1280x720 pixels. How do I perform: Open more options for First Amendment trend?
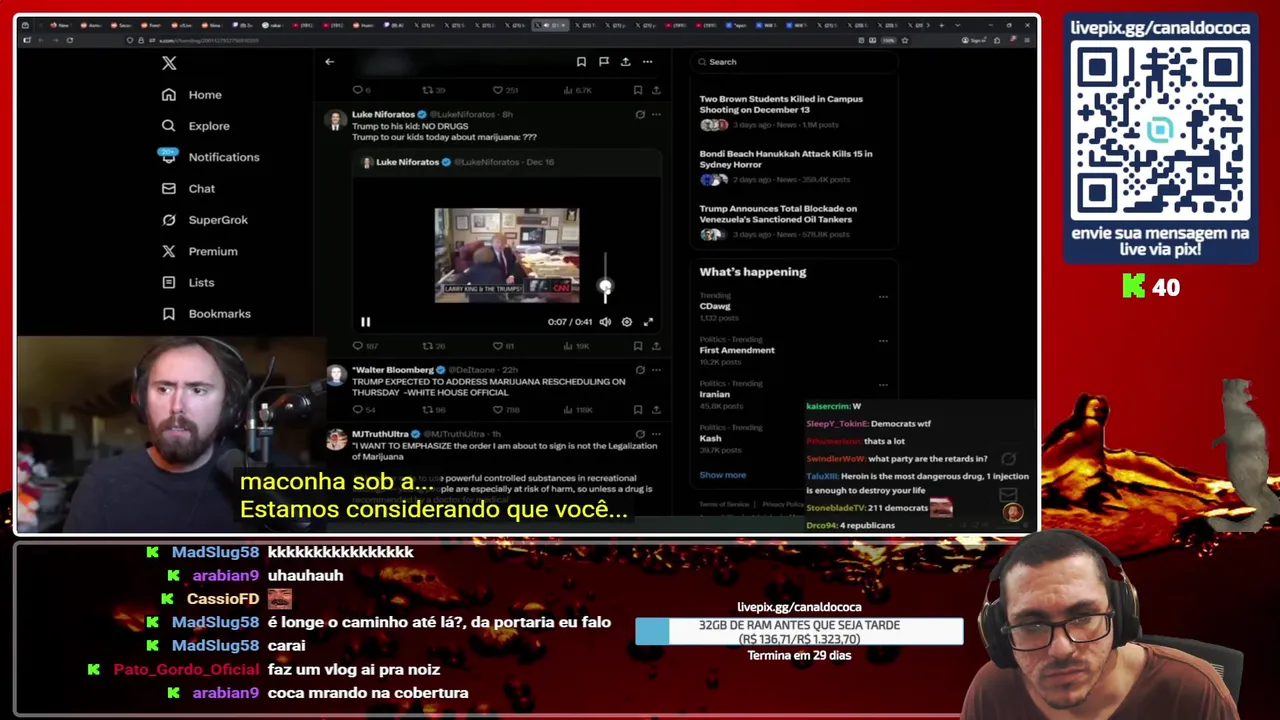point(883,341)
